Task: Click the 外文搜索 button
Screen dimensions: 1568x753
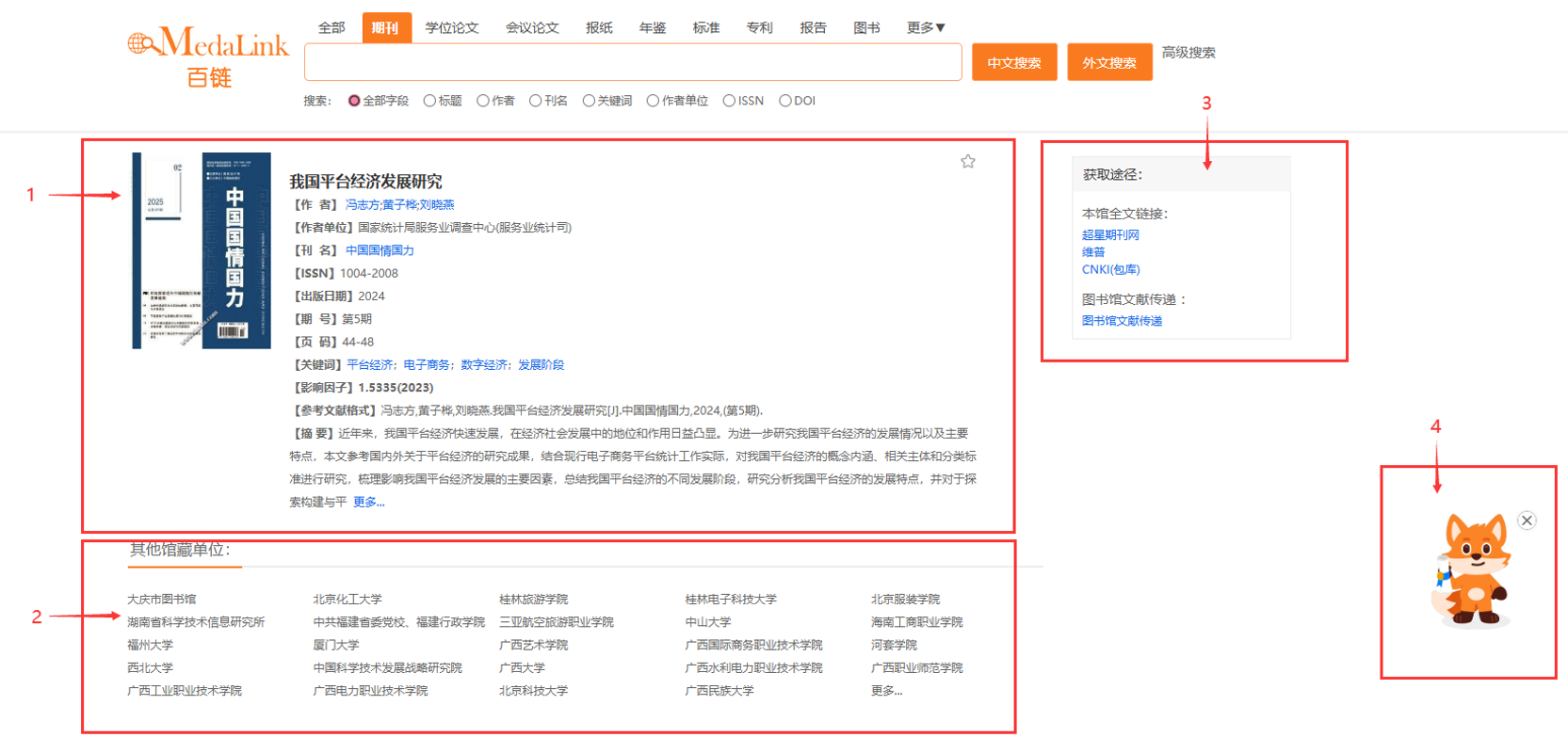Action: [x=1109, y=62]
